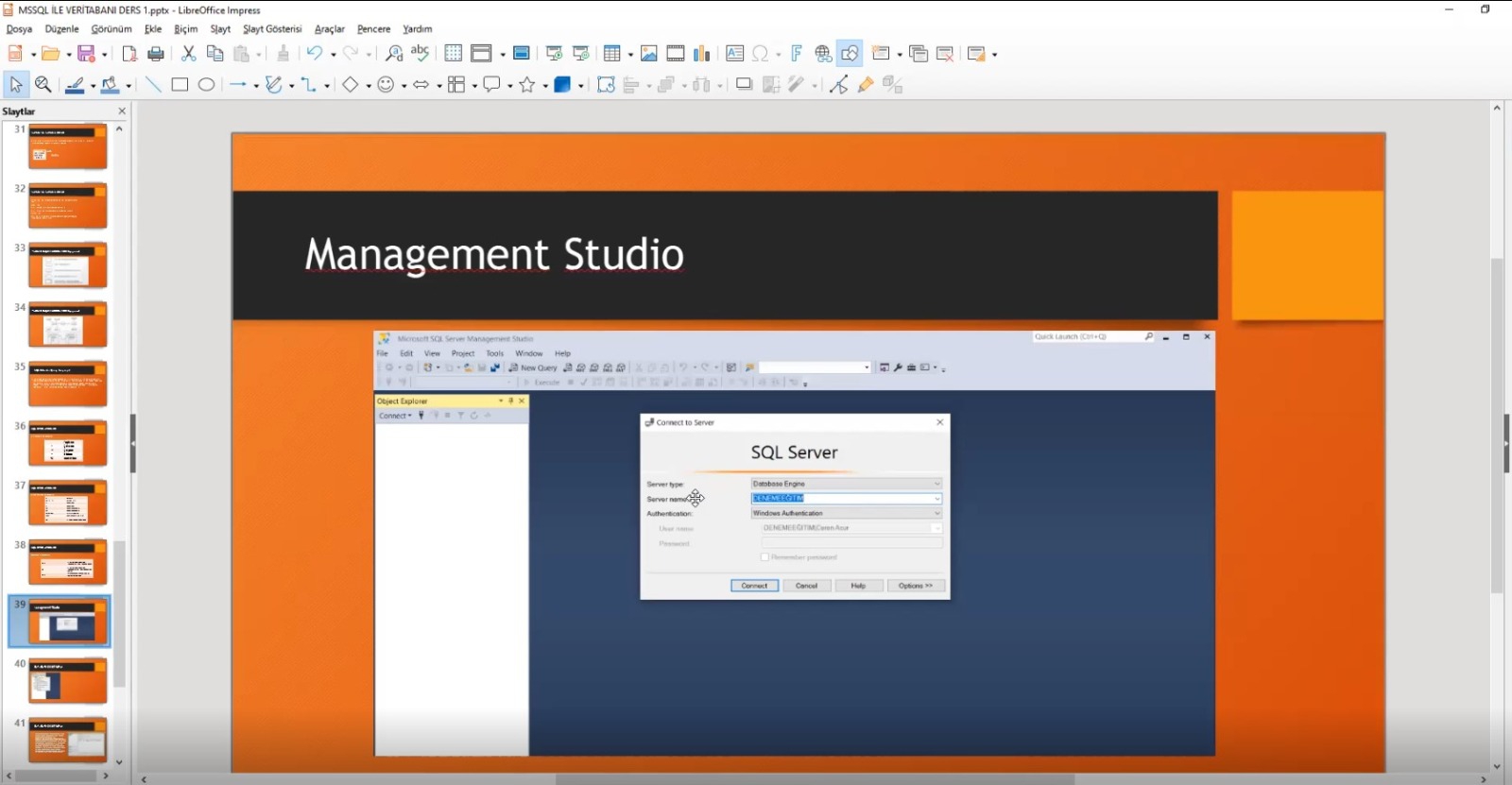Expand Callouts dropdown arrow
This screenshot has width=1512, height=785.
coord(509,86)
